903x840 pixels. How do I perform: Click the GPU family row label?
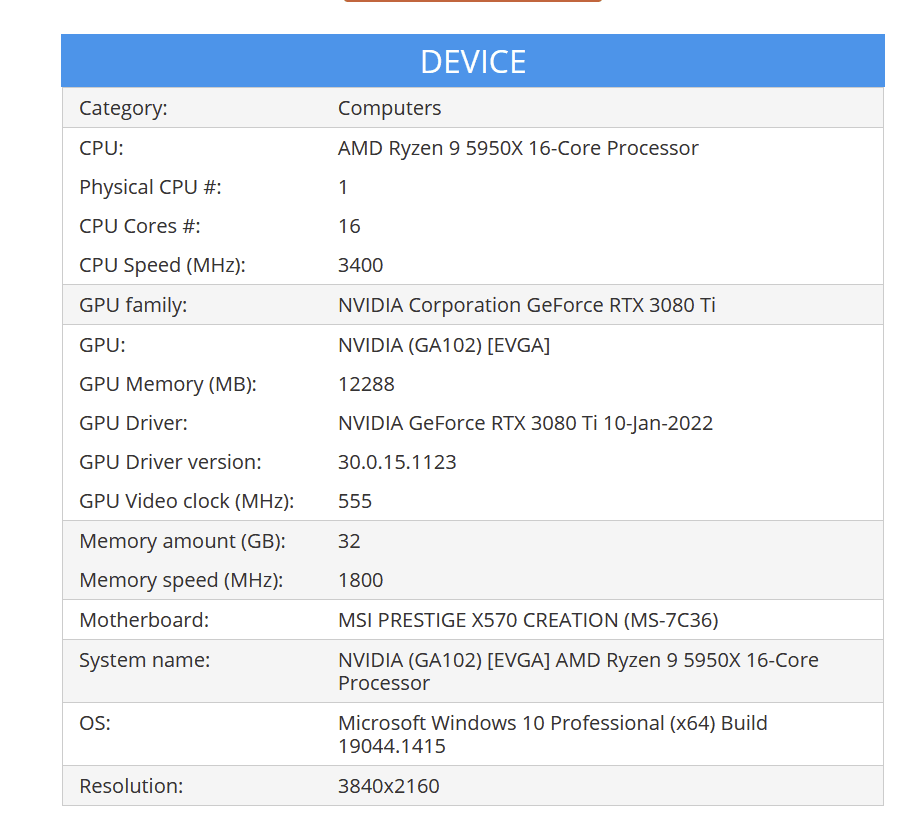(x=133, y=305)
